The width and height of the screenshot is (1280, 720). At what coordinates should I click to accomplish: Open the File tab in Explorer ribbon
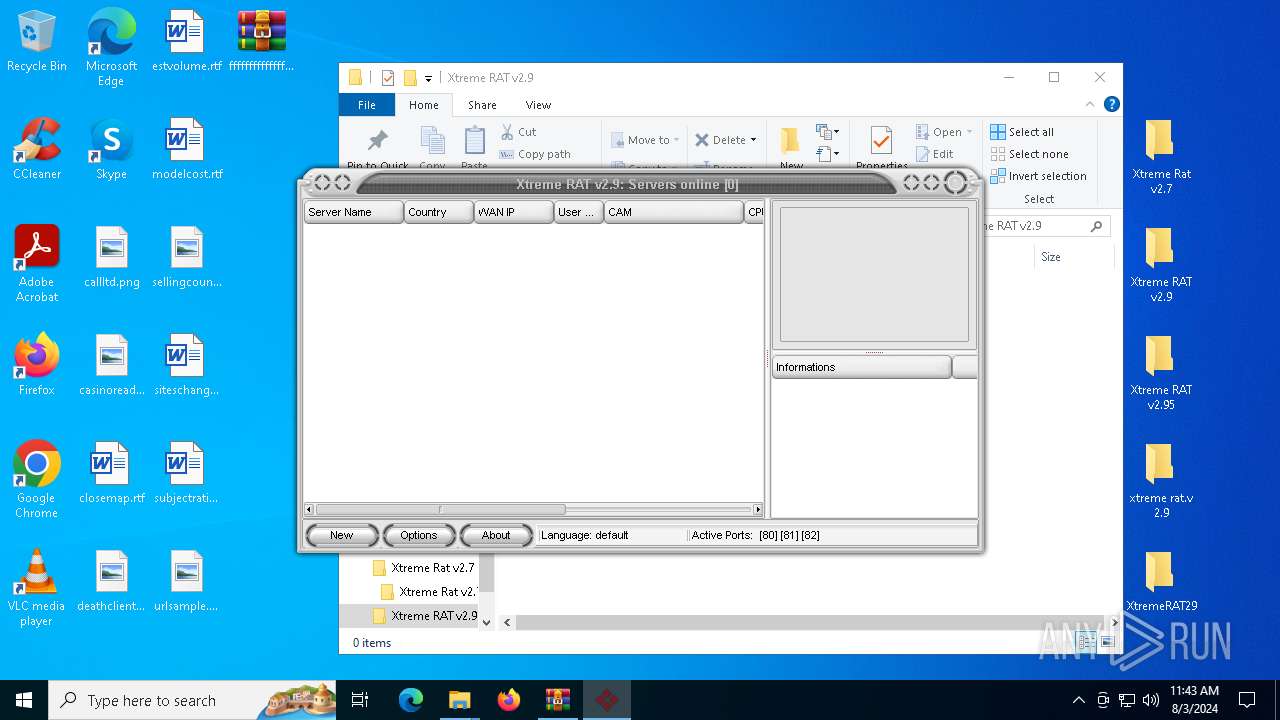367,105
